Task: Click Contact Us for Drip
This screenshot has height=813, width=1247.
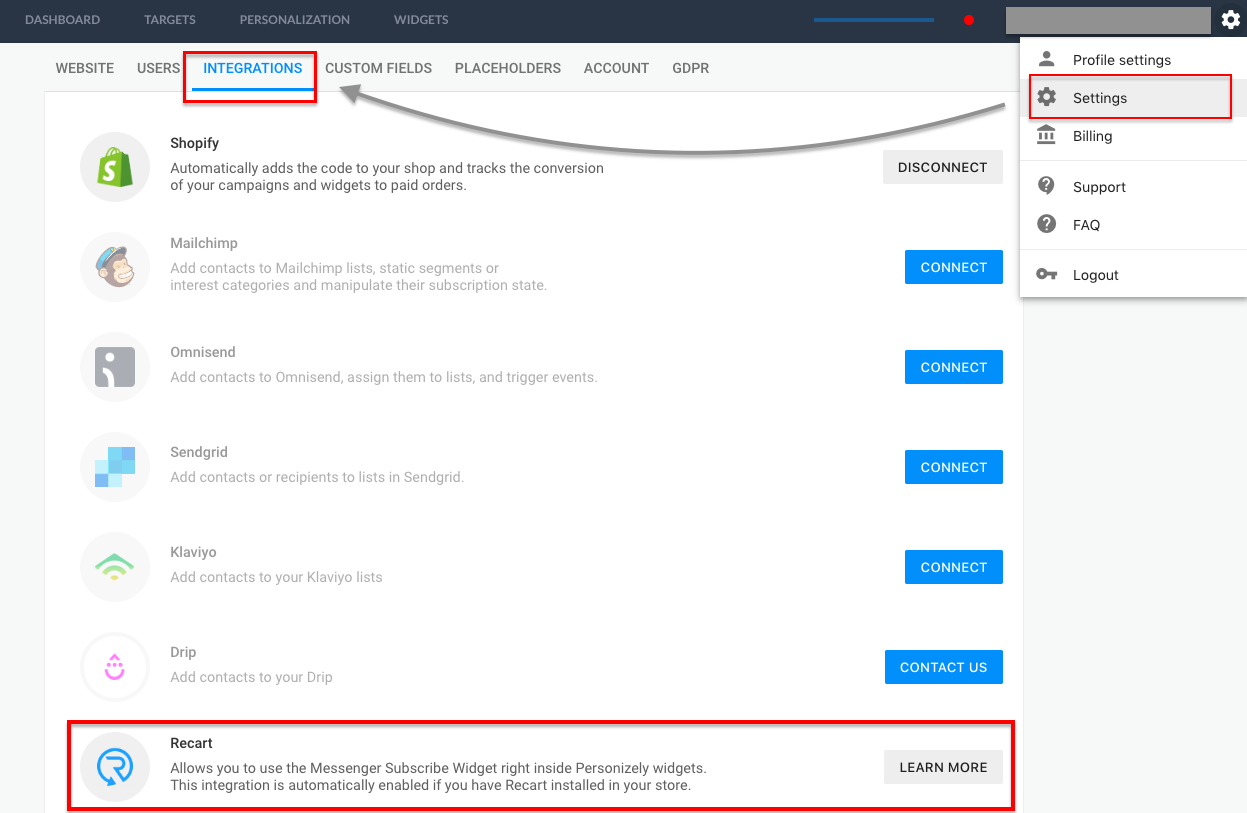Action: [944, 667]
